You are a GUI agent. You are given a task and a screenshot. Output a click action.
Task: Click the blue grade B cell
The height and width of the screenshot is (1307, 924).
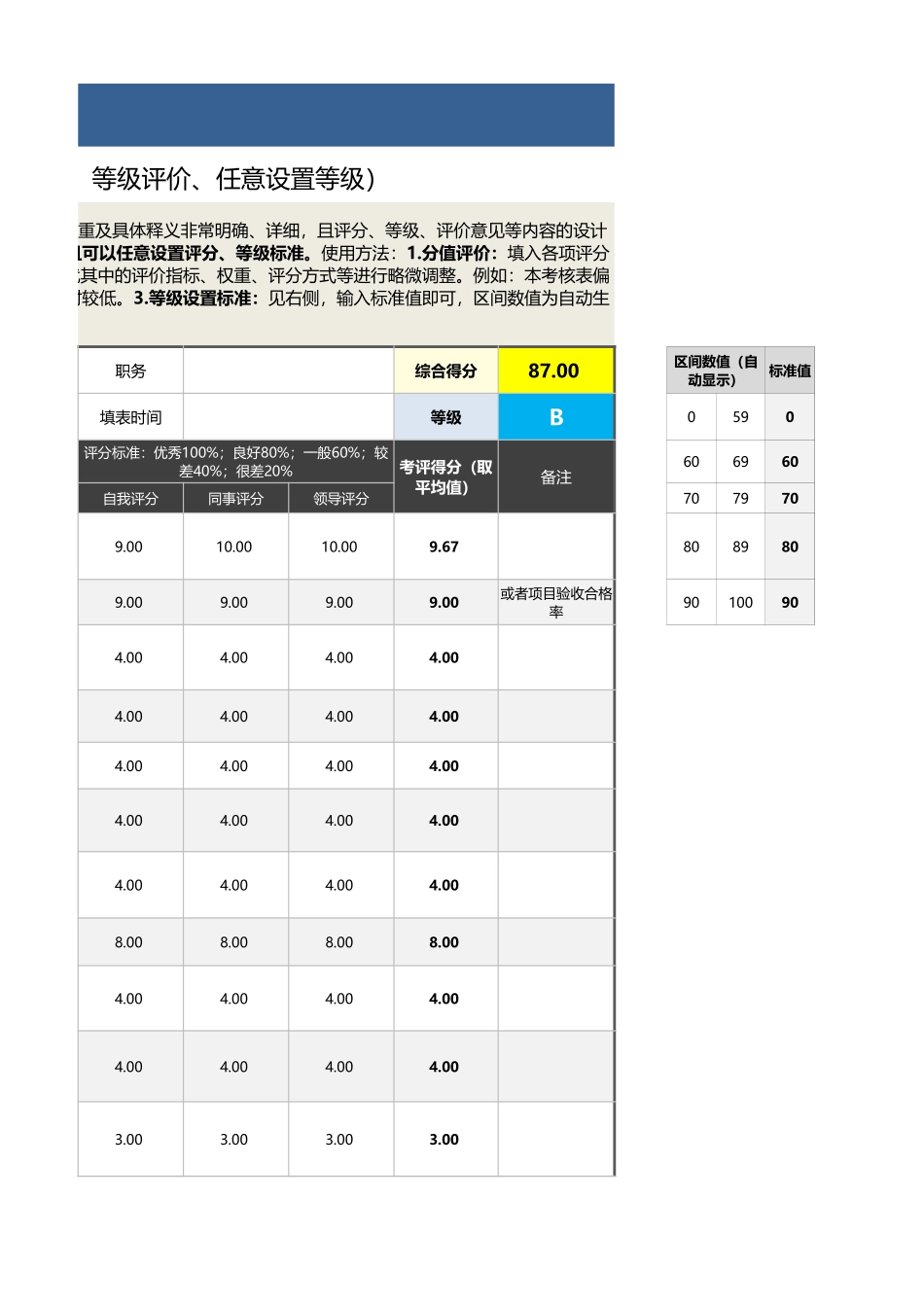tap(555, 417)
